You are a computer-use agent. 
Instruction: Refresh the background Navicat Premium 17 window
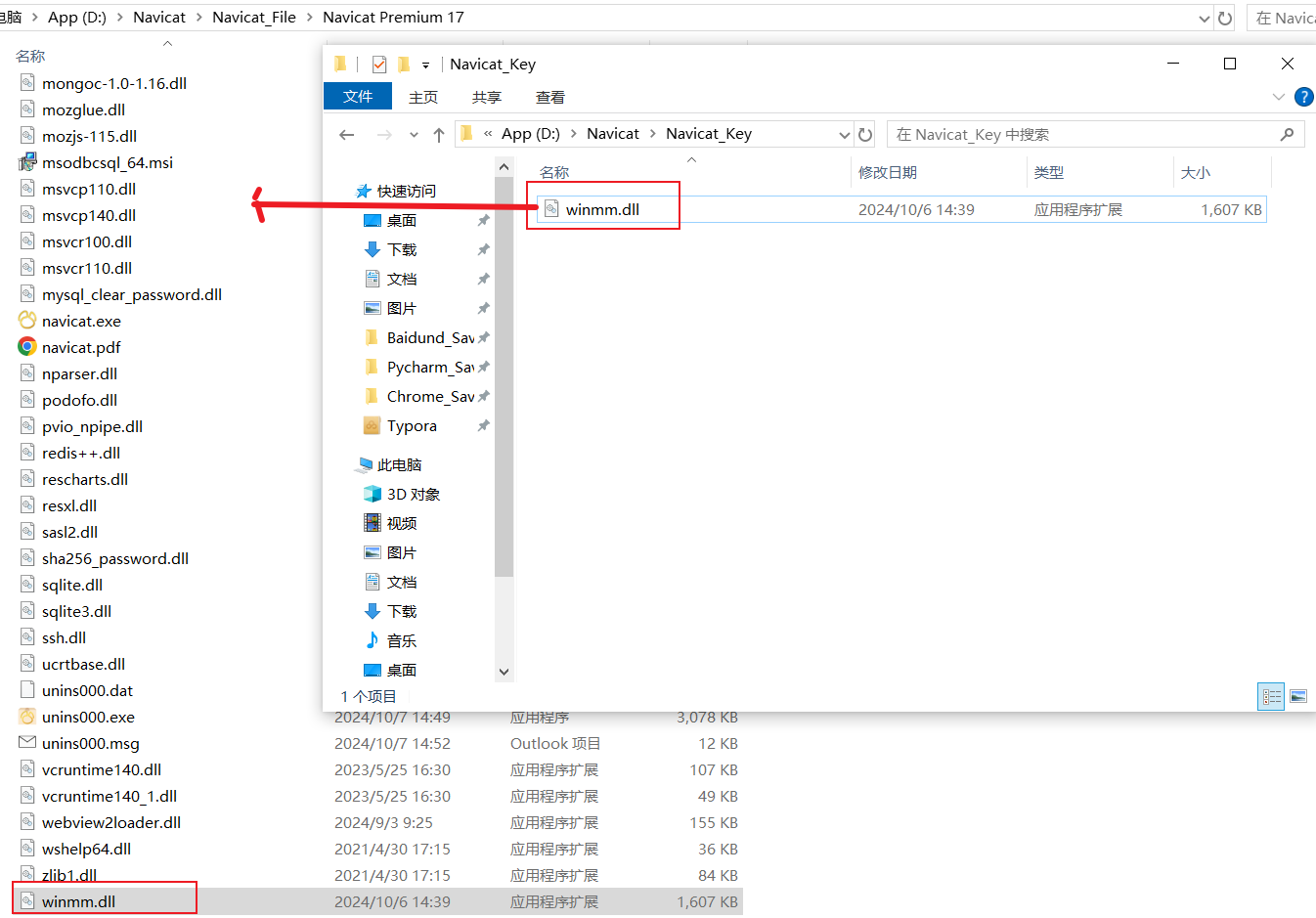[x=1225, y=18]
